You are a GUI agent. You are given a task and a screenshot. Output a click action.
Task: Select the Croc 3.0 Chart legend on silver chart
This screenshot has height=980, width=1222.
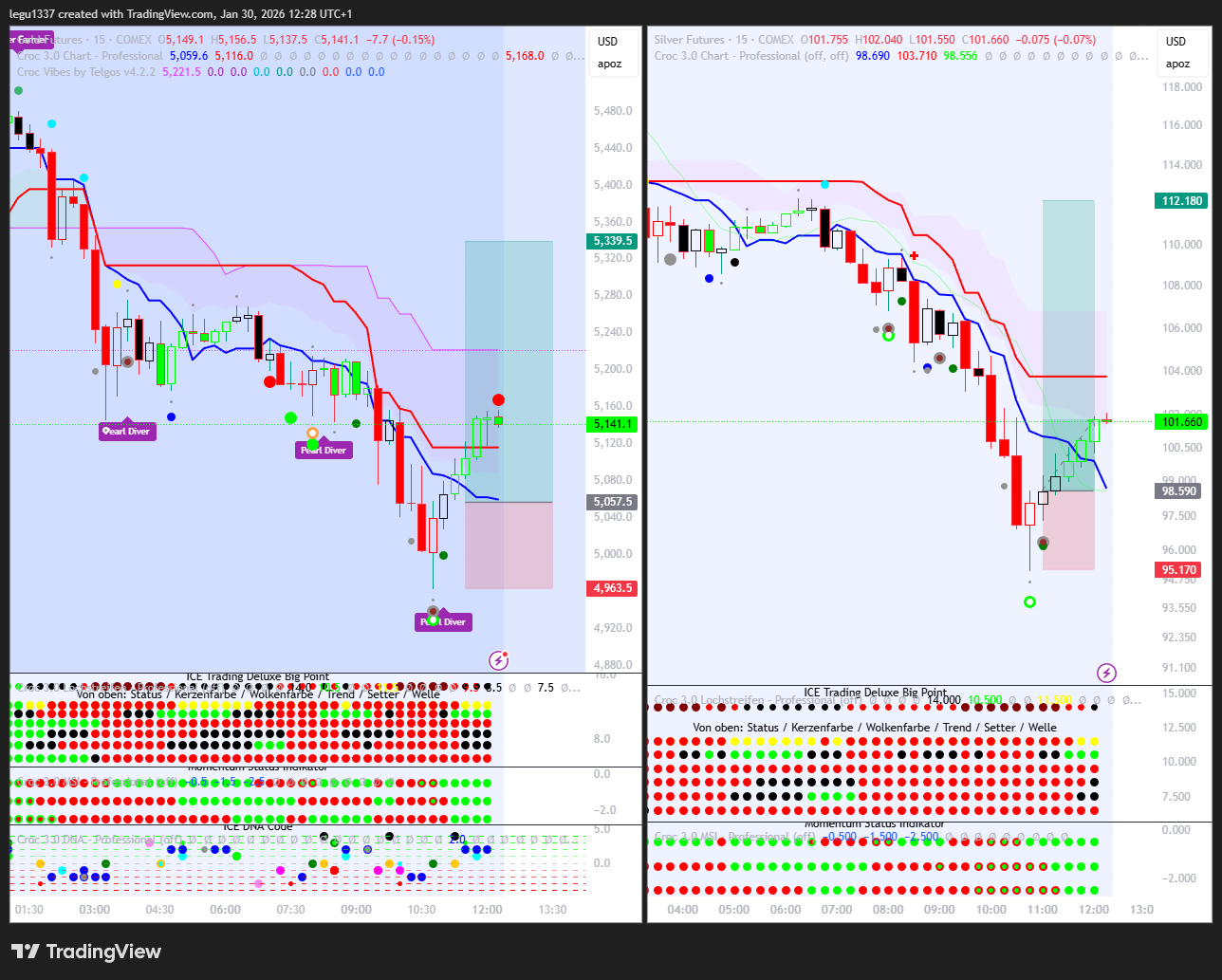pos(750,56)
